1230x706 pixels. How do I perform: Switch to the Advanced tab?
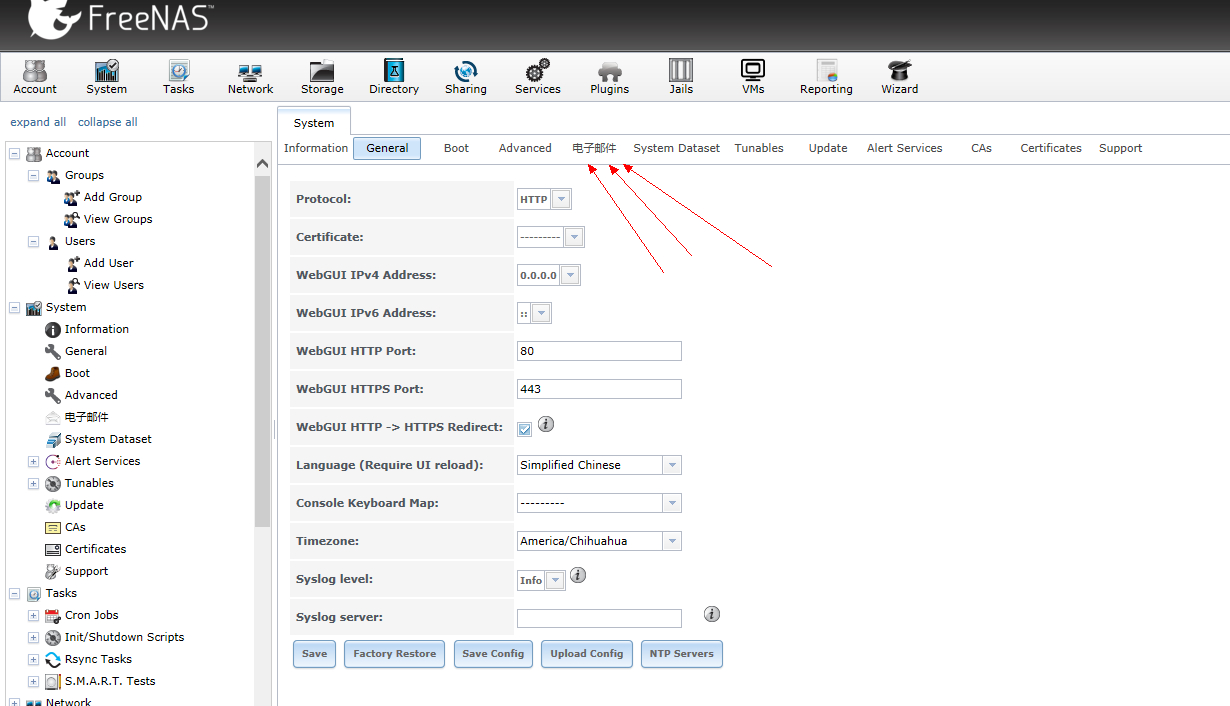pyautogui.click(x=525, y=148)
